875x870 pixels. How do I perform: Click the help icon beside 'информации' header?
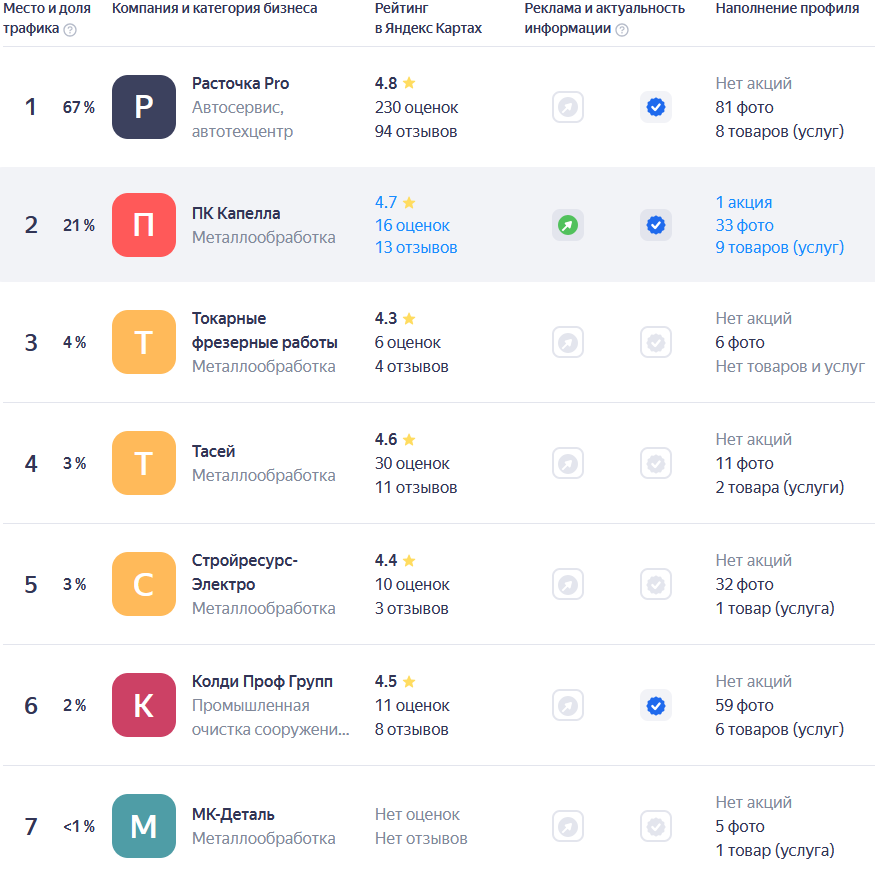pyautogui.click(x=622, y=30)
